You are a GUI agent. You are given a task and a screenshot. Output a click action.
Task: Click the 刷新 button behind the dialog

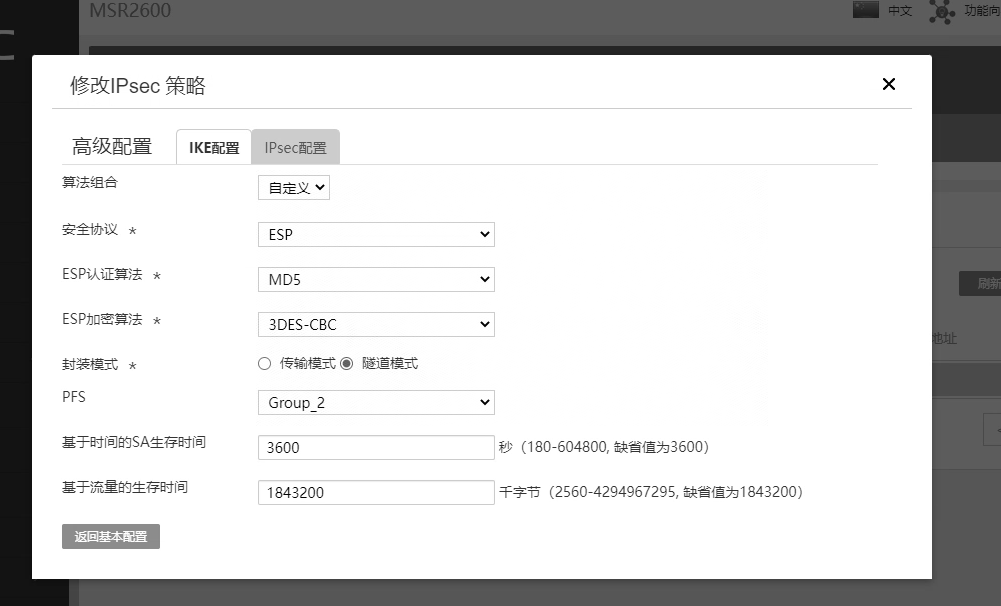tap(981, 284)
